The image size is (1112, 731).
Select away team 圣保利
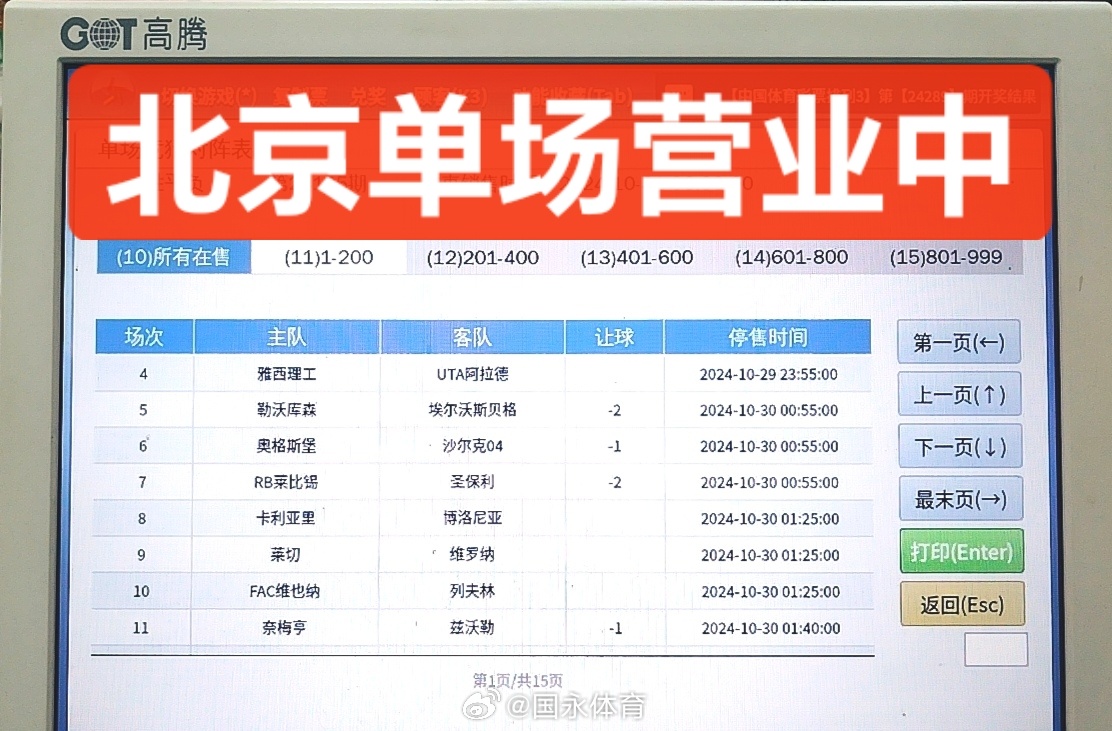472,482
